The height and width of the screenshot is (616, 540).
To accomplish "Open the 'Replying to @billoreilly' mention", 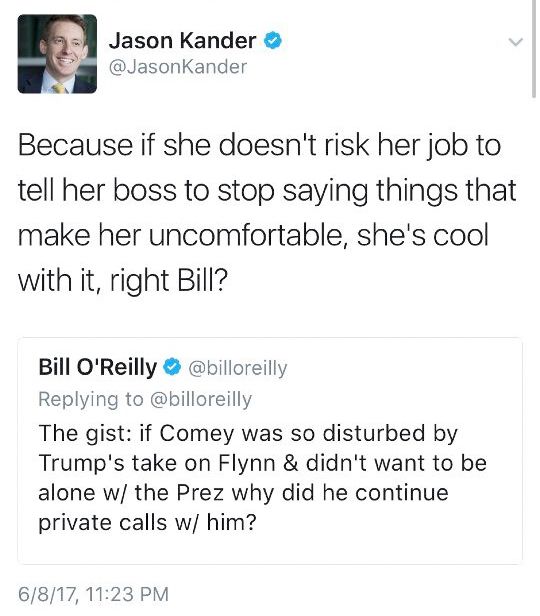I will pyautogui.click(x=145, y=400).
